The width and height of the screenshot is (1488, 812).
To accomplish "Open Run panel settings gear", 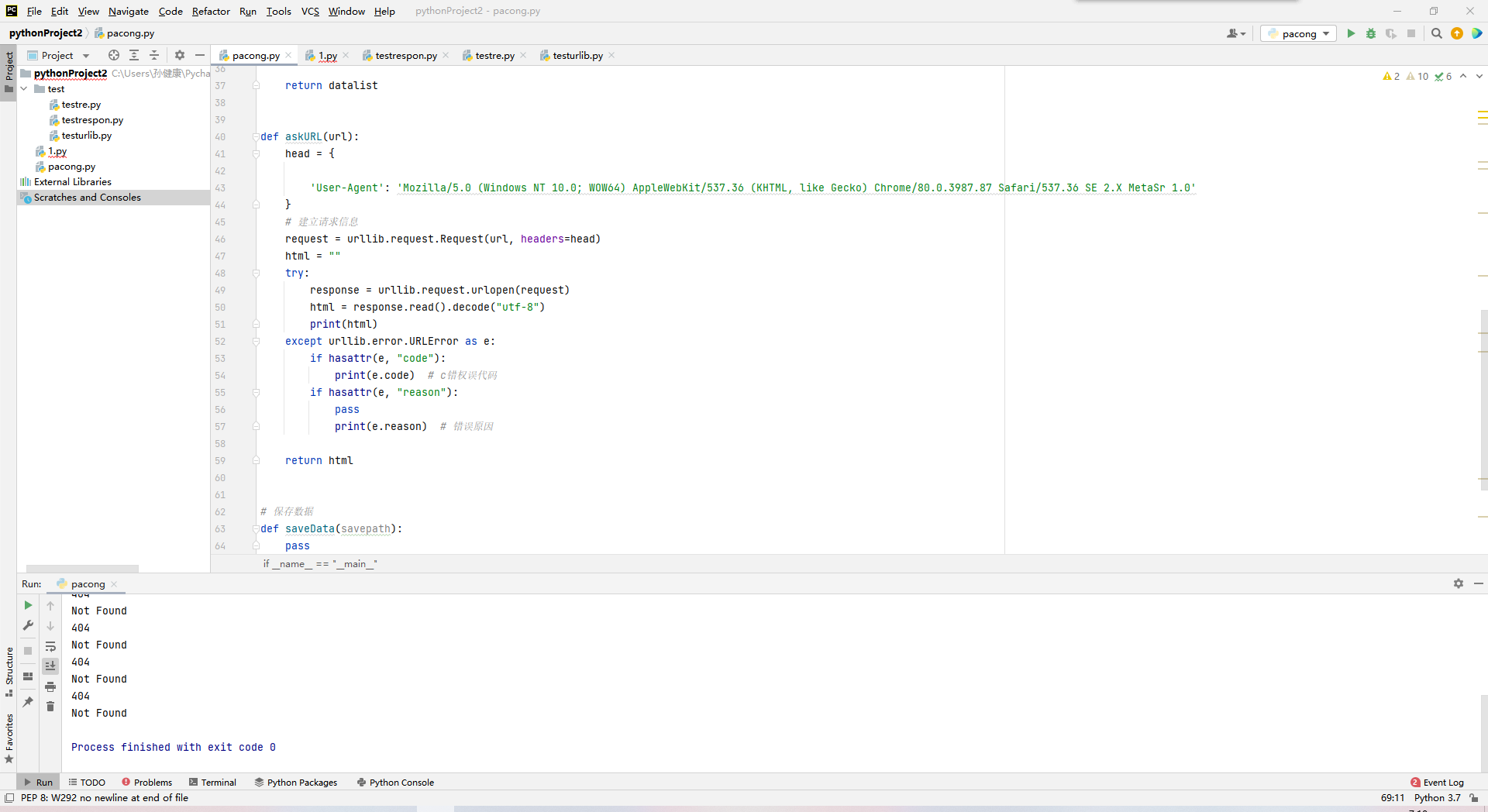I will [1458, 583].
